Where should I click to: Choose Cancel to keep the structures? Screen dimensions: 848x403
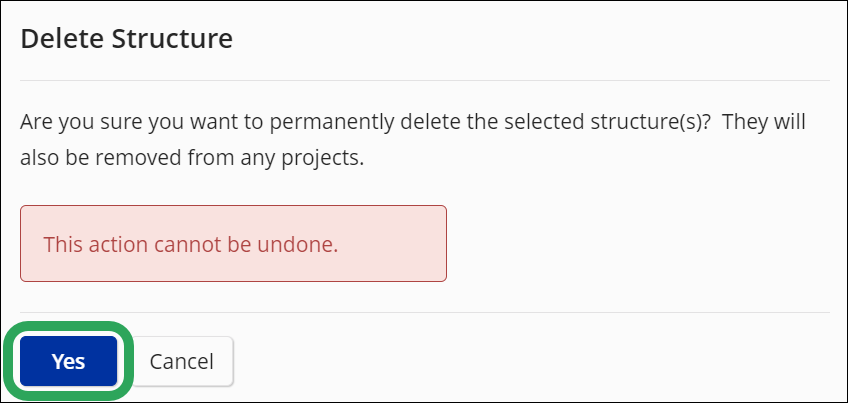click(x=181, y=361)
